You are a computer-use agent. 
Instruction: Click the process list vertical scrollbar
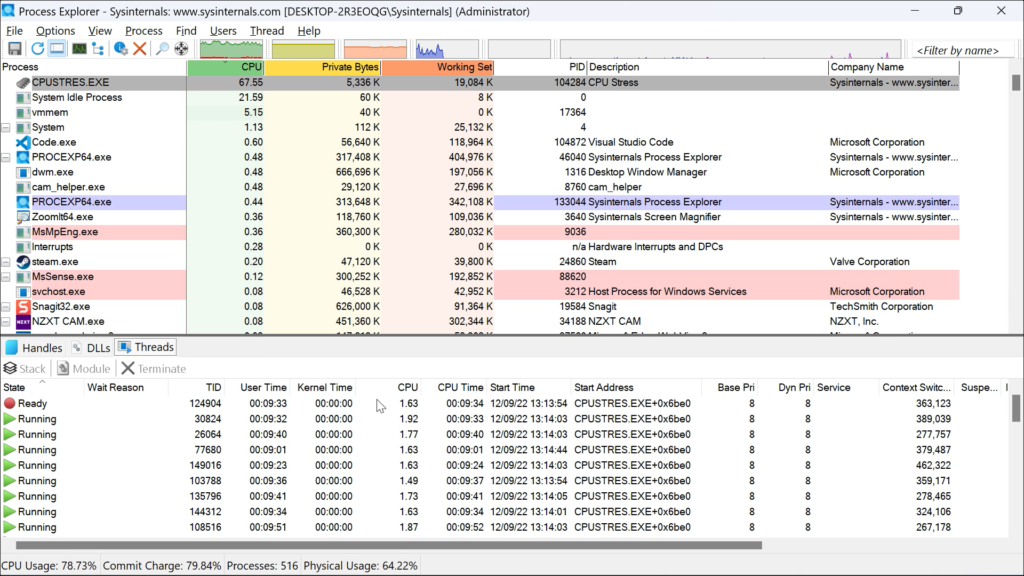point(1016,82)
